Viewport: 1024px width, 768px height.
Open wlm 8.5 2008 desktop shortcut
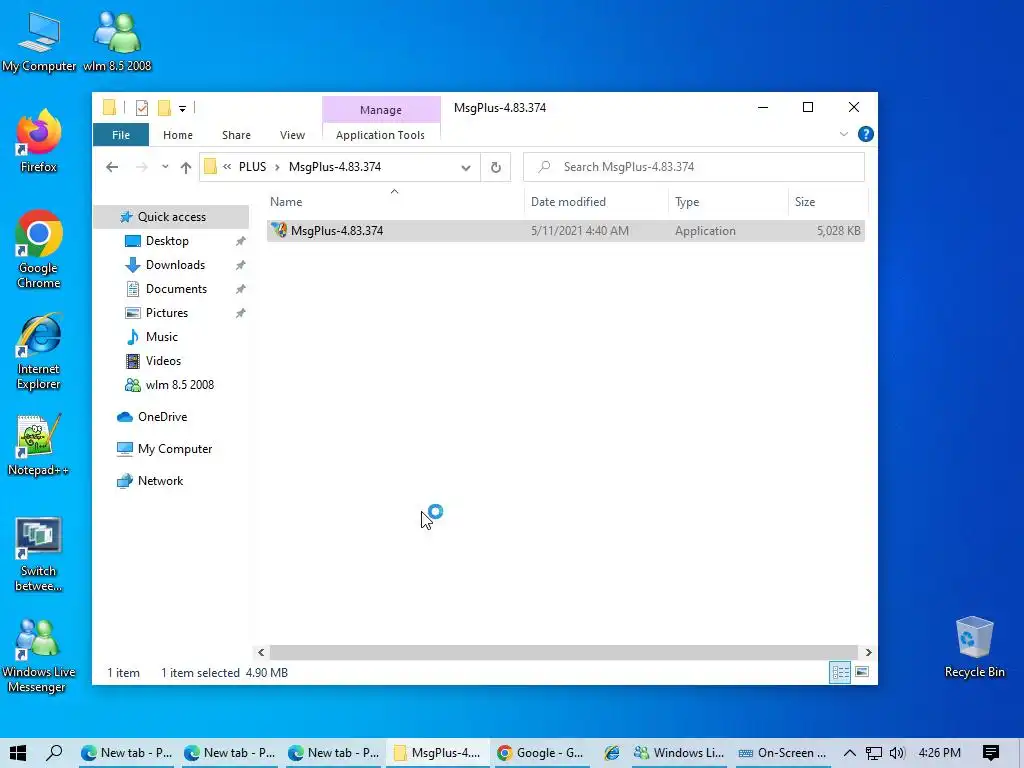point(117,42)
